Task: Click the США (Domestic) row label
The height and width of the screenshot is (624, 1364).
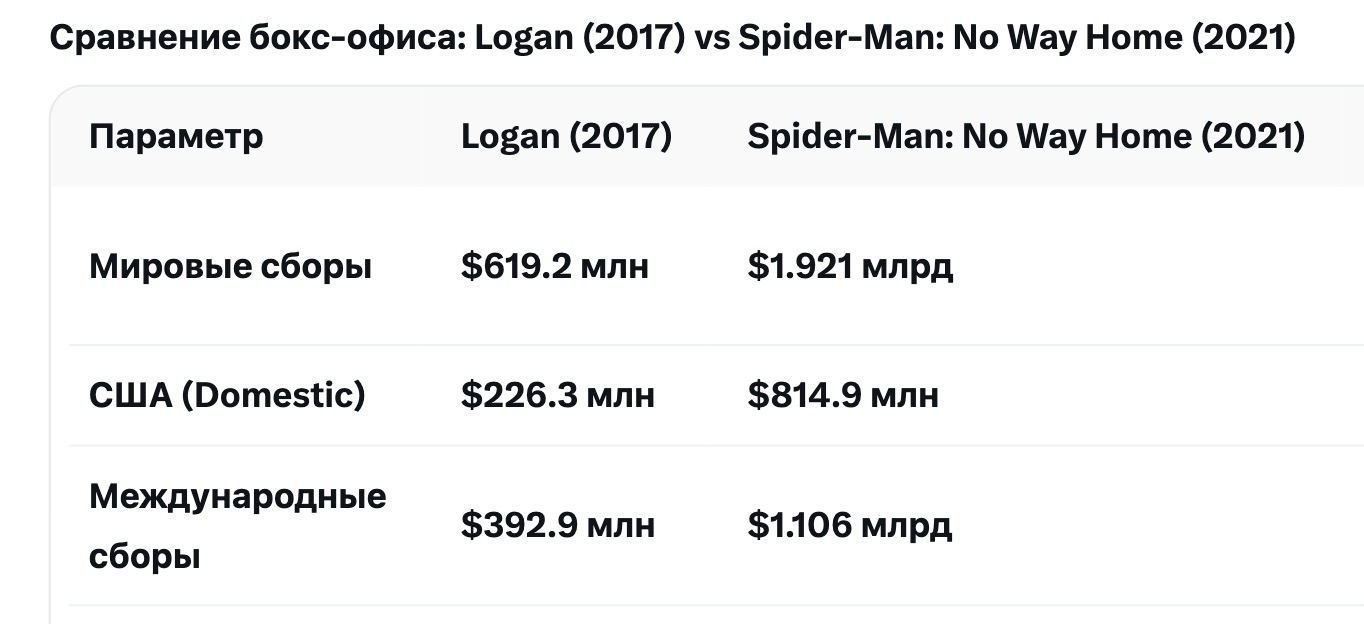Action: pos(227,395)
